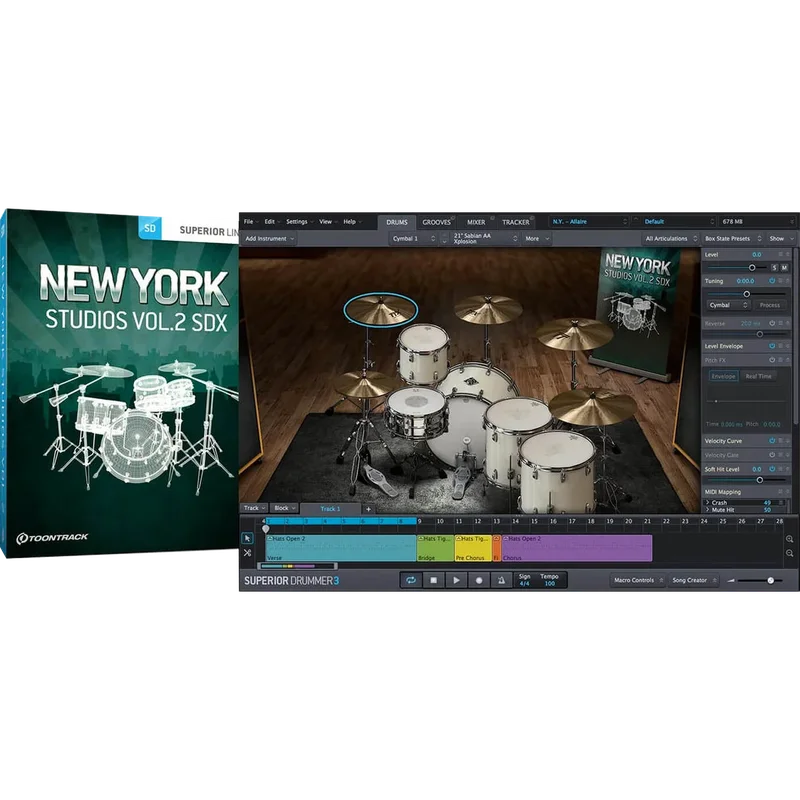Select the scissors cut tool in timeline

(247, 553)
